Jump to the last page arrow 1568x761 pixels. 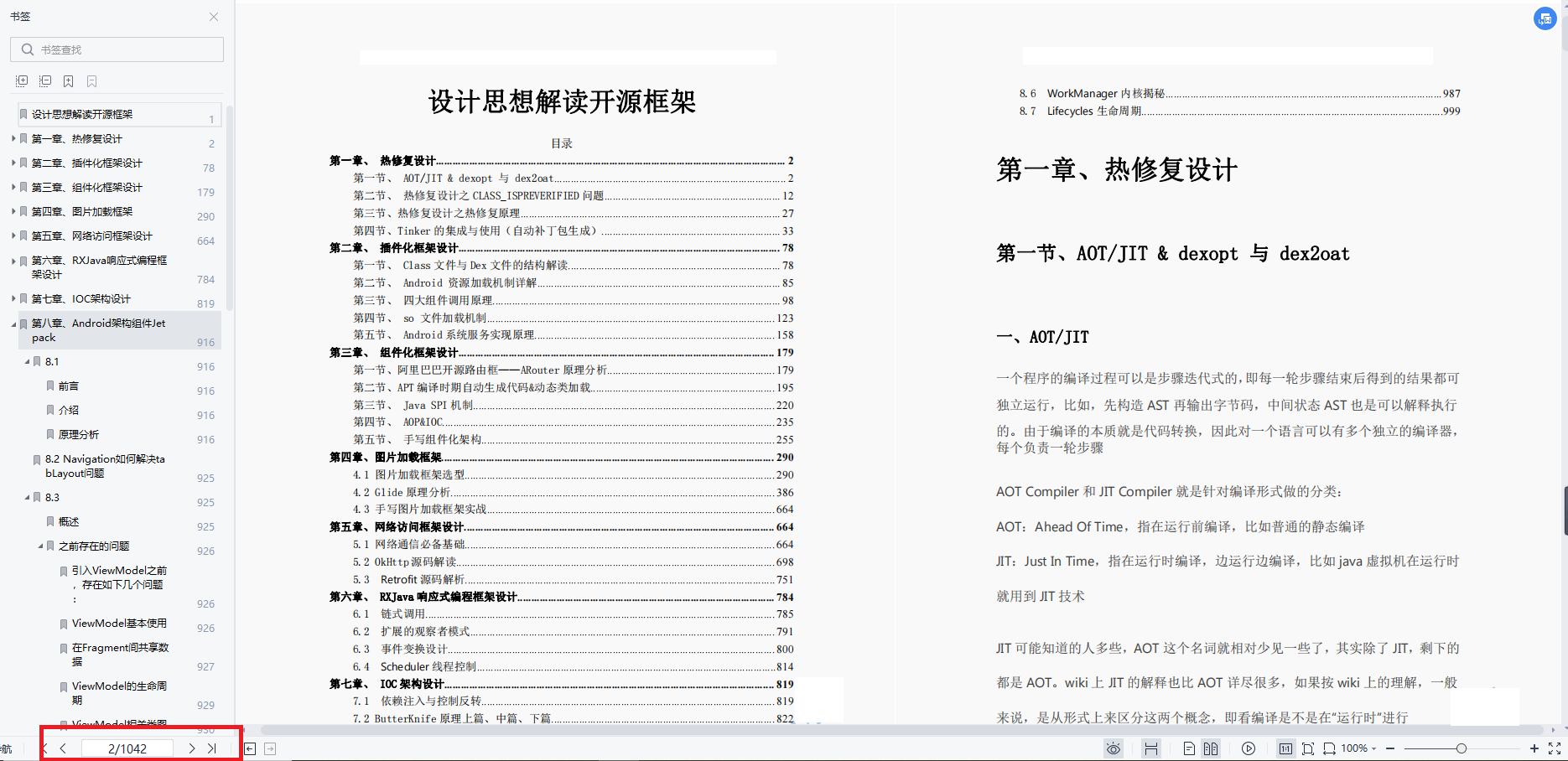(211, 748)
